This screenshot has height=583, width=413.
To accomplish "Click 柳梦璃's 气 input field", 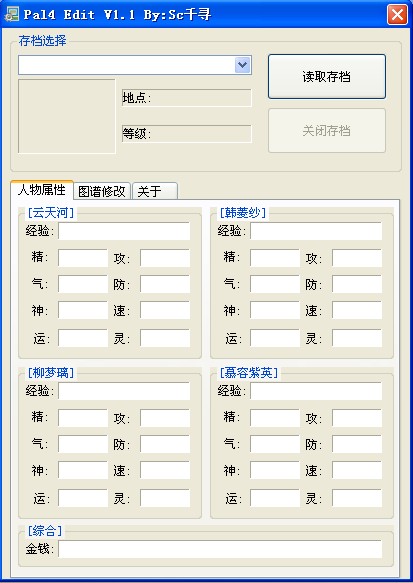I will (x=83, y=444).
